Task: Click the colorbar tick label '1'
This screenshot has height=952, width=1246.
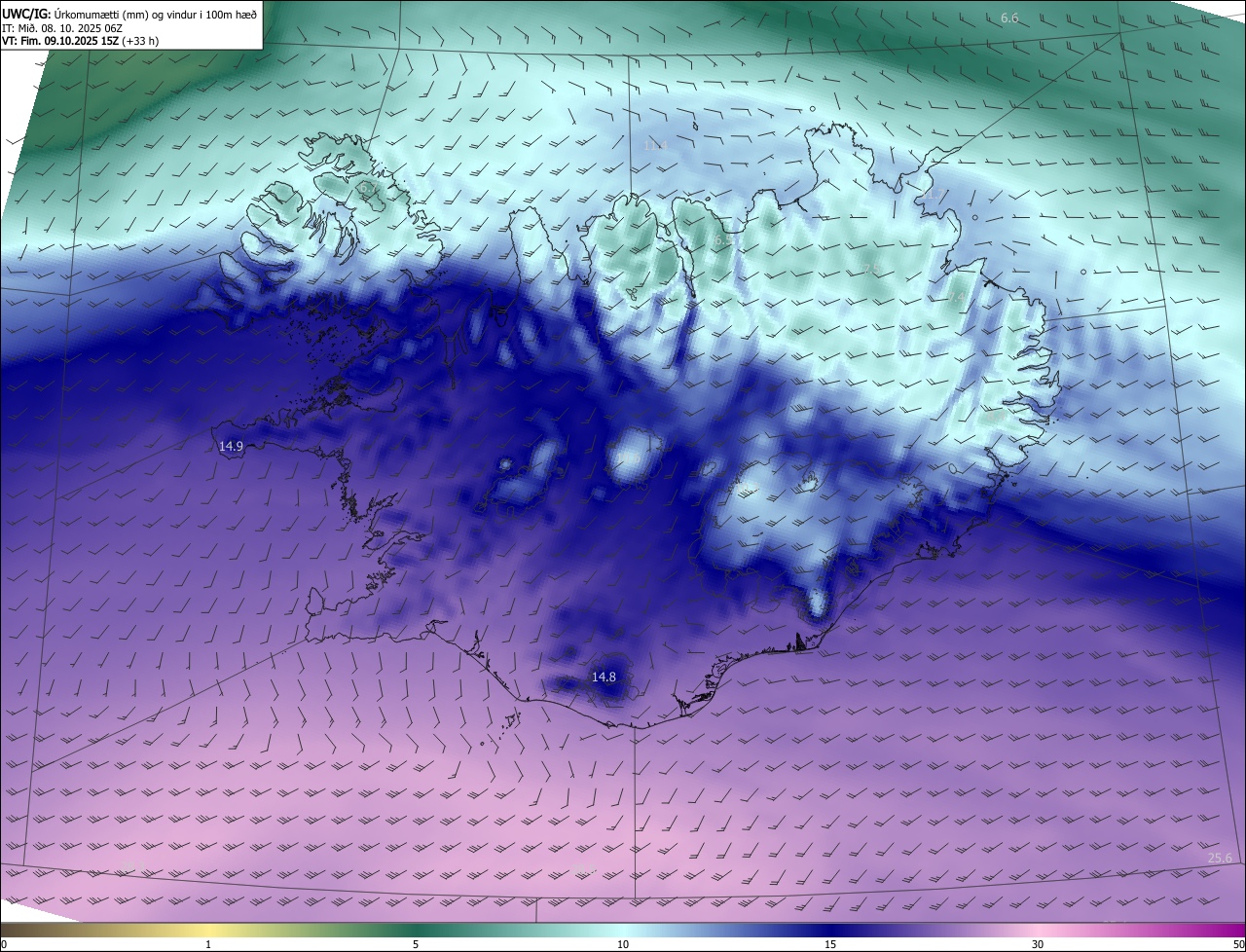Action: tap(209, 944)
